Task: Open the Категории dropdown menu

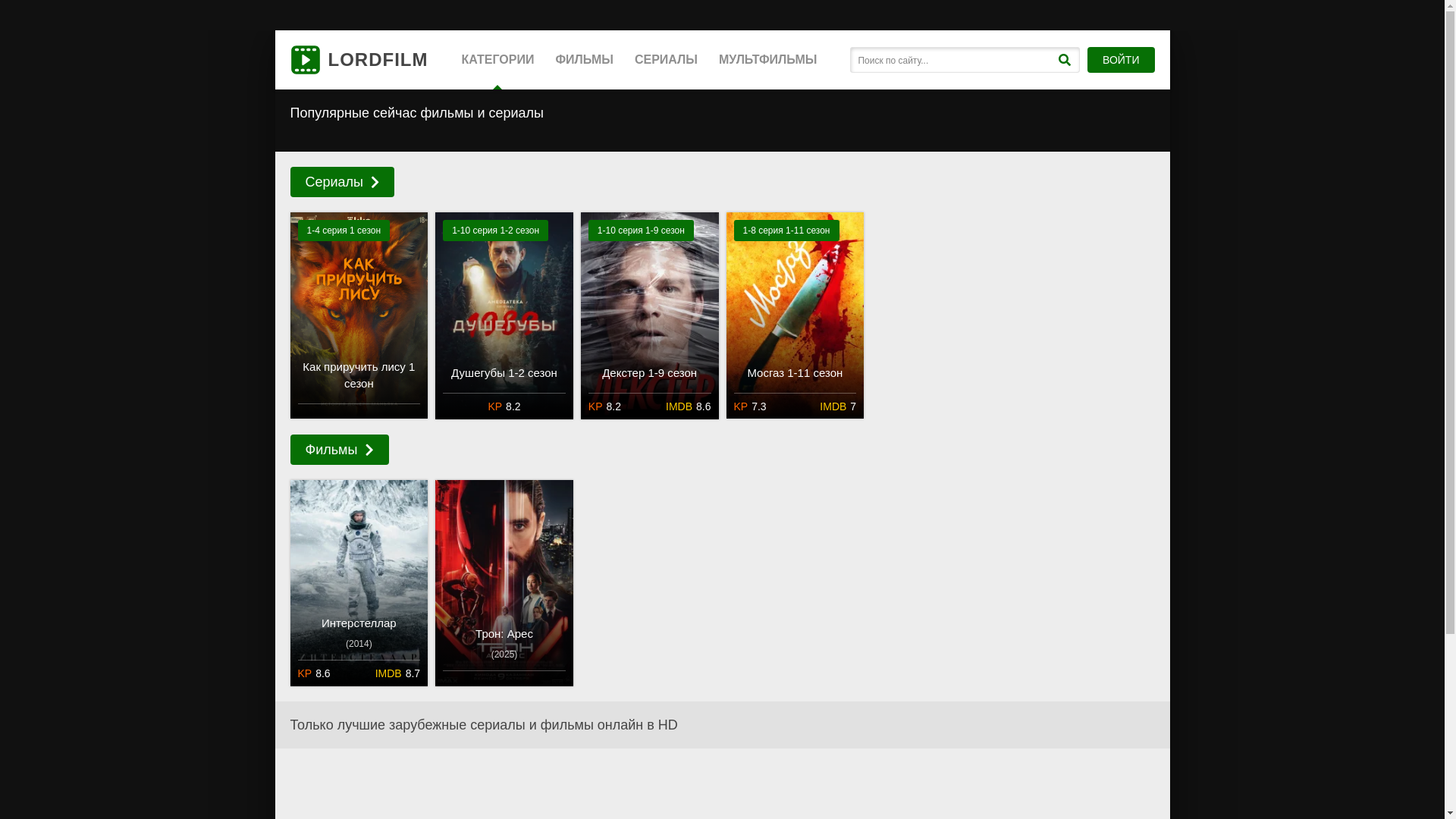Action: (x=497, y=60)
